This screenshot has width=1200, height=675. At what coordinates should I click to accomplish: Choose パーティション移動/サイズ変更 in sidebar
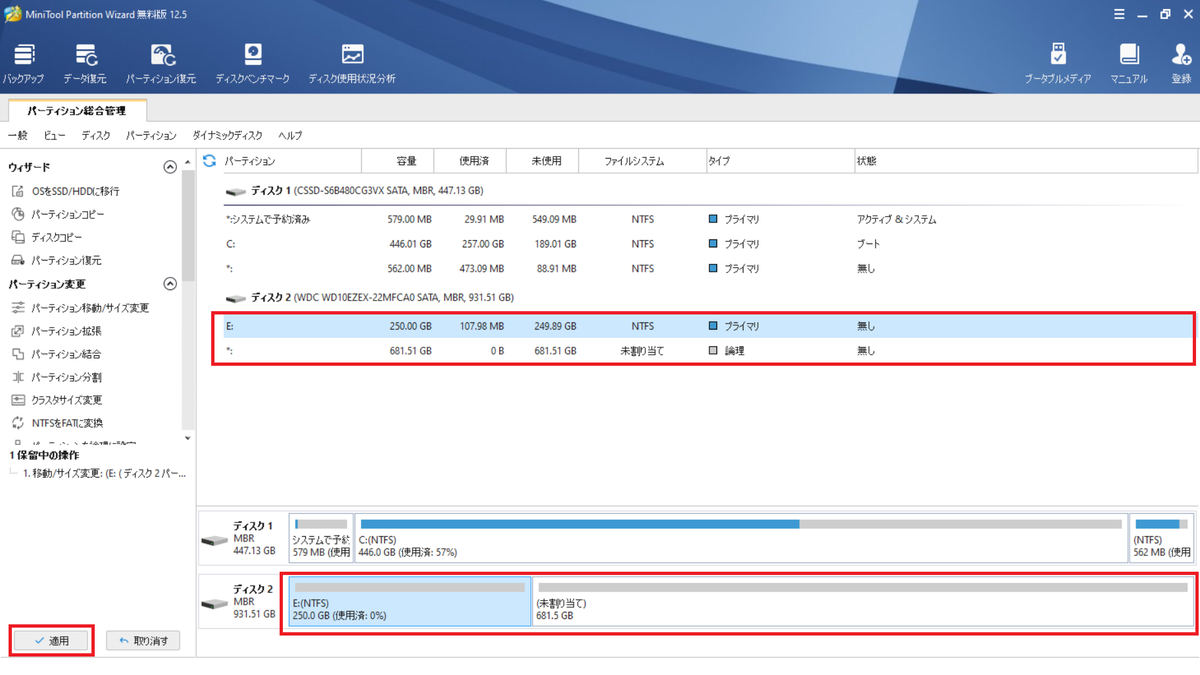[x=80, y=308]
